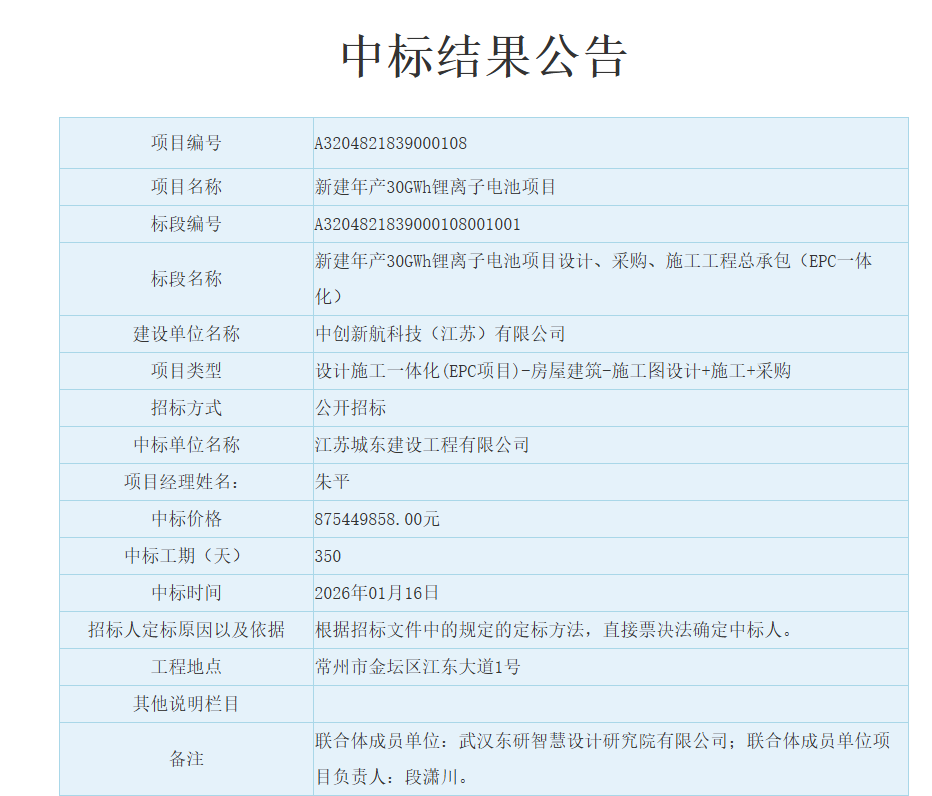Click the 其他说明栏目 label cell
932x796 pixels.
[x=186, y=704]
